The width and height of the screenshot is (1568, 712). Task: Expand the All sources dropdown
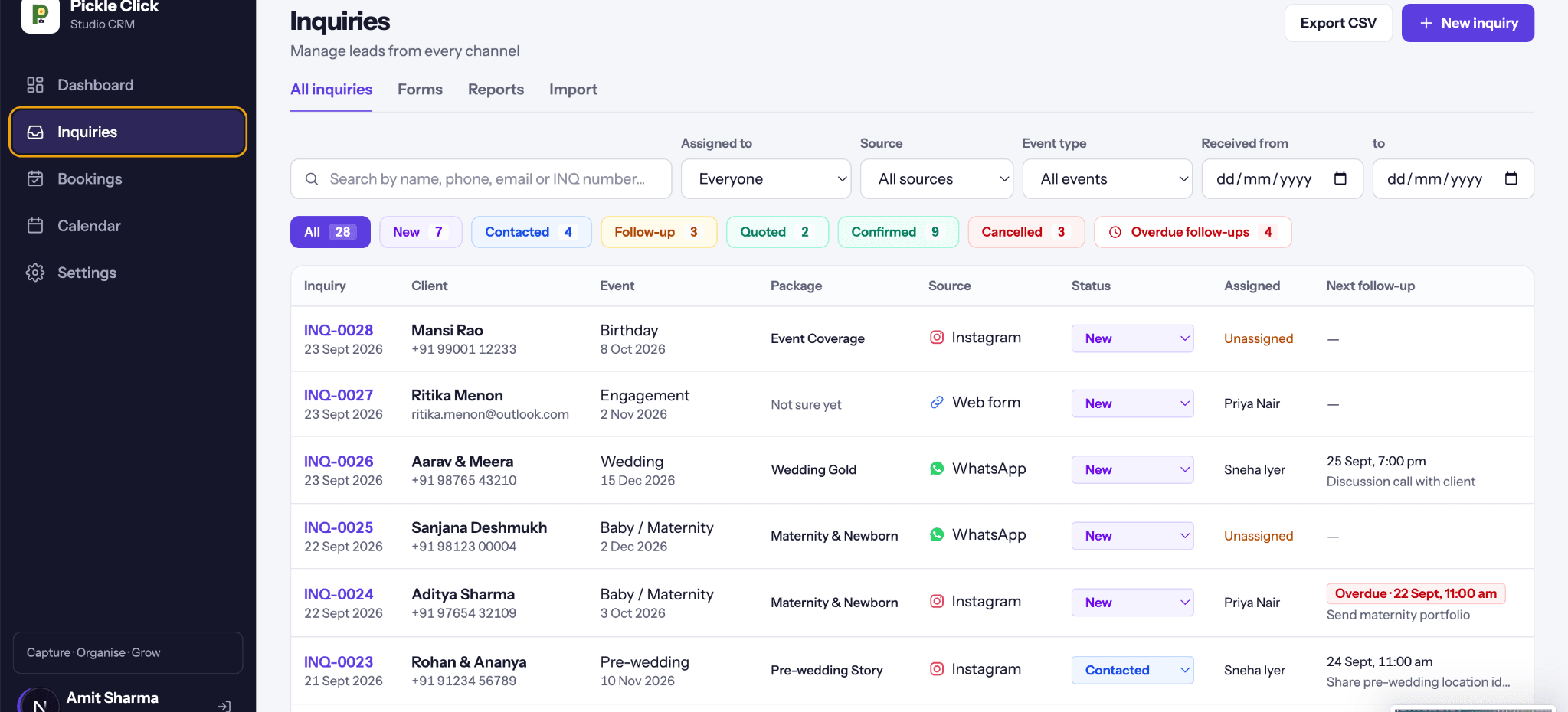pos(937,179)
